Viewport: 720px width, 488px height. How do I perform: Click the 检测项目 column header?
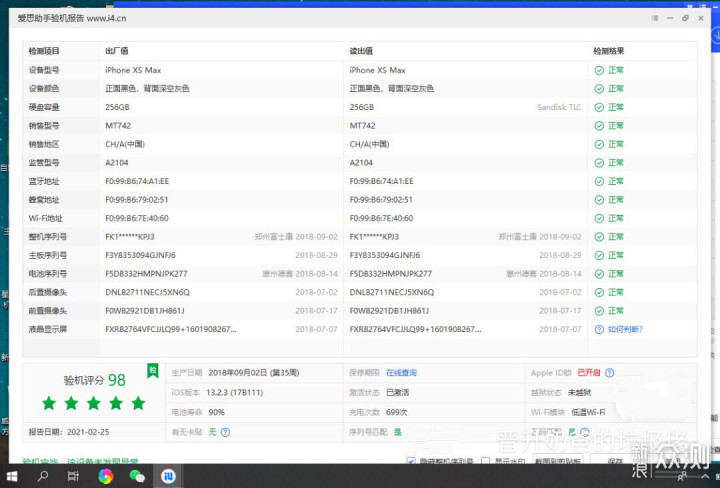pos(44,51)
